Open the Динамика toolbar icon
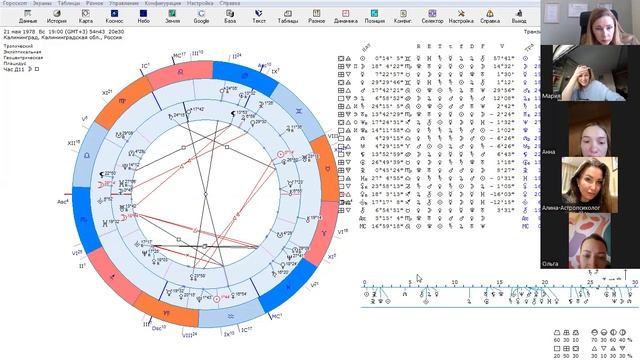Image resolution: width=640 pixels, height=360 pixels. pos(345,16)
